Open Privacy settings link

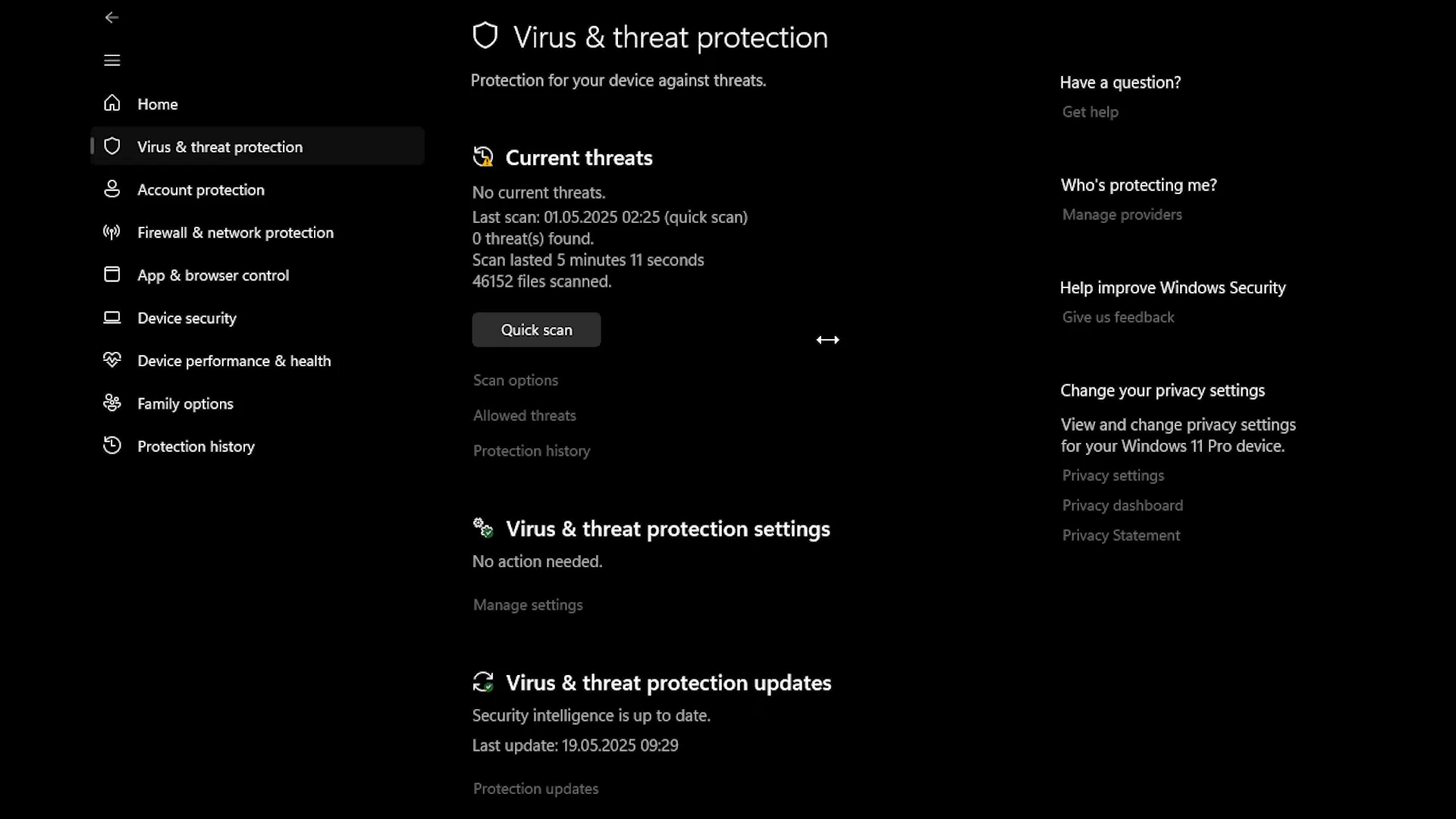pyautogui.click(x=1113, y=475)
